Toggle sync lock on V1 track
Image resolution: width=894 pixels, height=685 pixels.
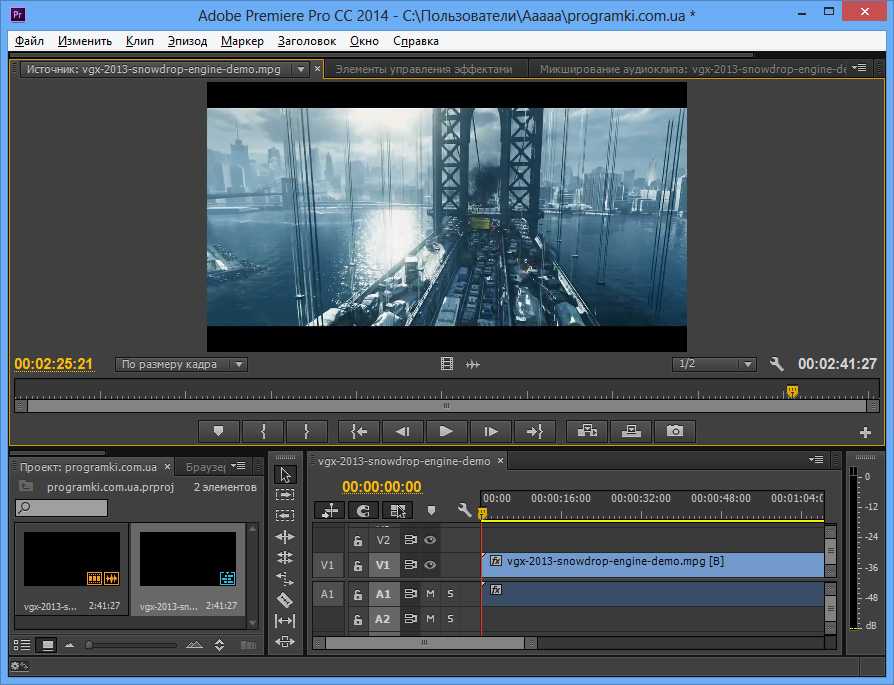point(411,565)
